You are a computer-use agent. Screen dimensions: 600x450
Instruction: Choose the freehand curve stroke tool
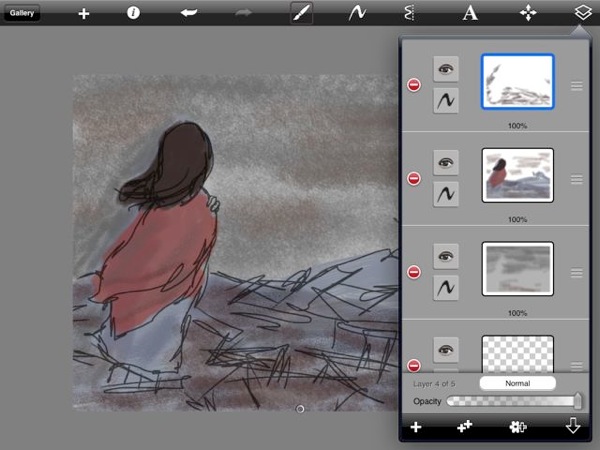[355, 14]
